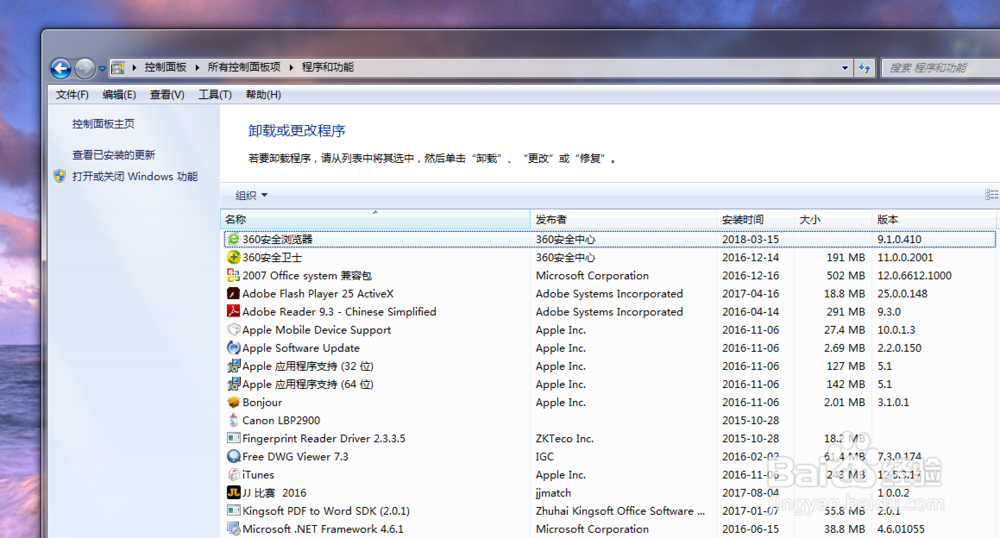The height and width of the screenshot is (538, 1000).
Task: Click 360安全浏览器 program icon
Action: point(233,239)
